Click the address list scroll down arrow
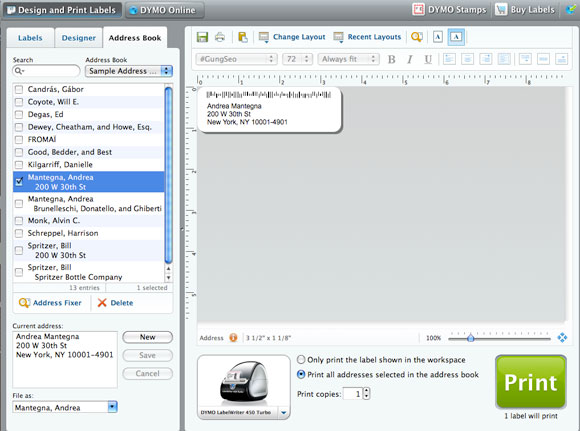Screen dimensions: 580x431 (168, 278)
